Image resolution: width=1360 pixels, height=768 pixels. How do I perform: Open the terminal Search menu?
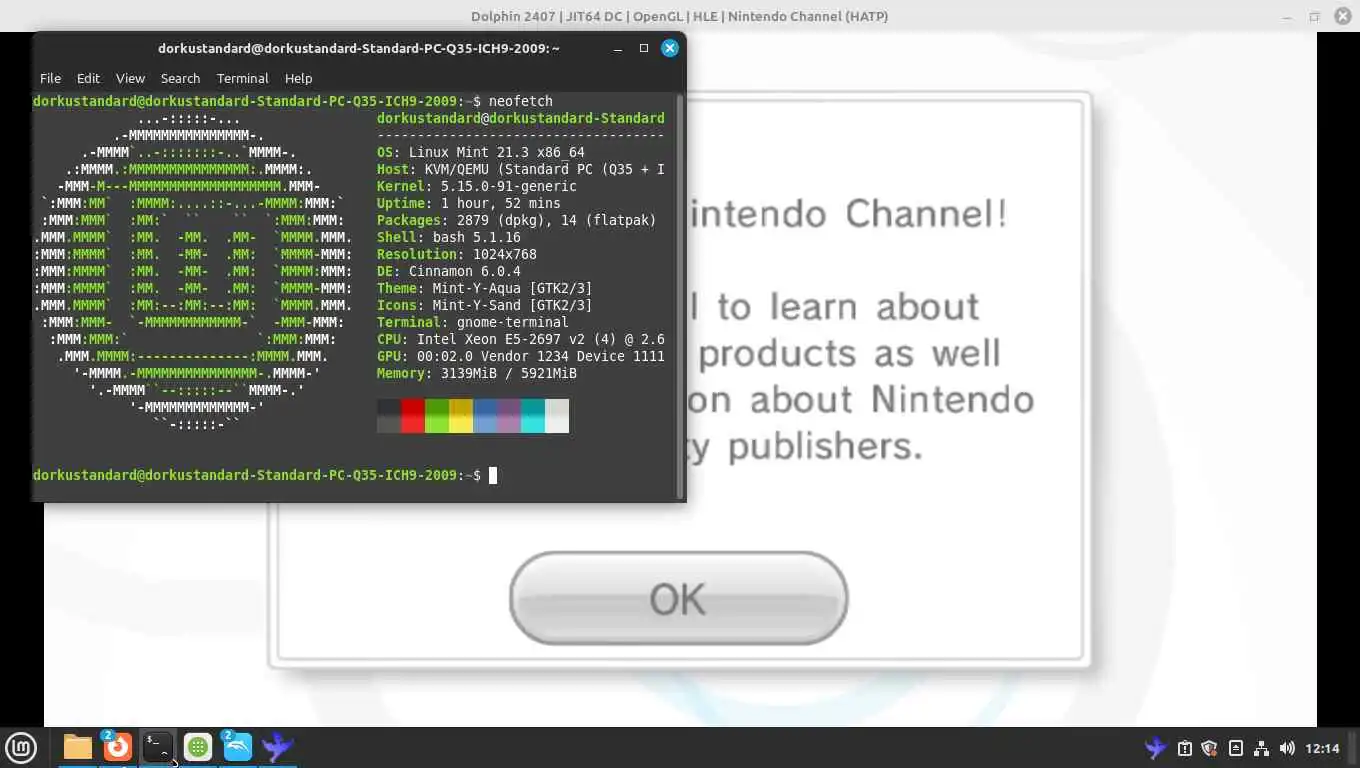pyautogui.click(x=180, y=78)
